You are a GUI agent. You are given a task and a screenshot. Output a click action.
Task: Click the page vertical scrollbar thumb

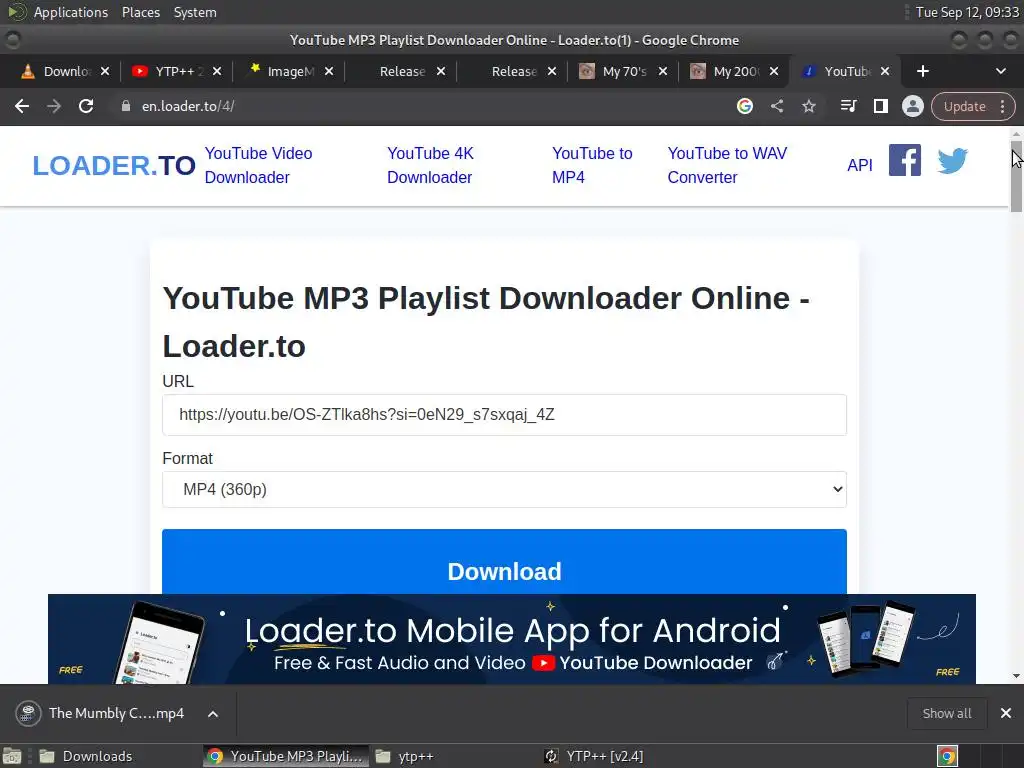click(x=1016, y=176)
